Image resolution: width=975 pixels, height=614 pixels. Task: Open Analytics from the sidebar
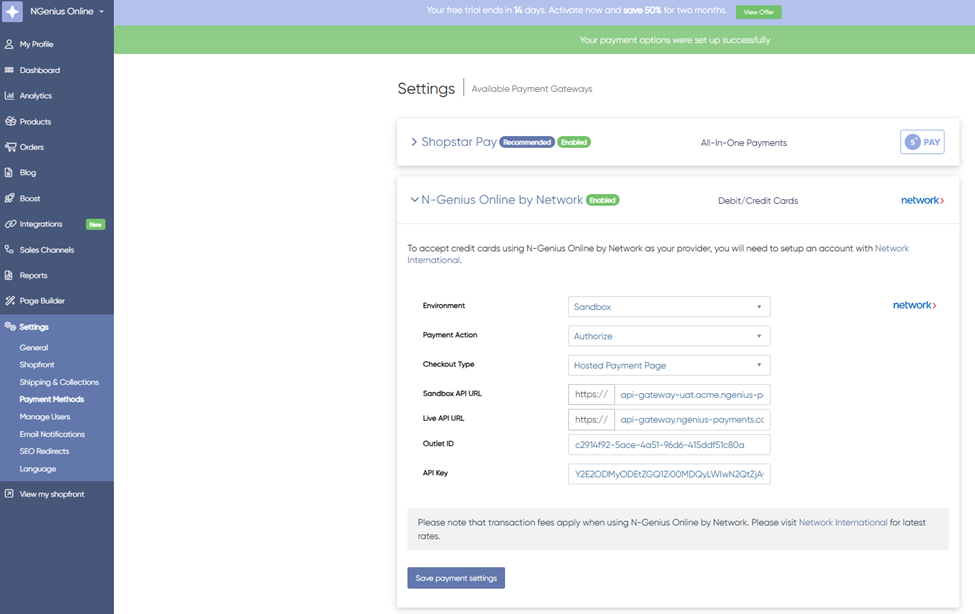coord(35,96)
